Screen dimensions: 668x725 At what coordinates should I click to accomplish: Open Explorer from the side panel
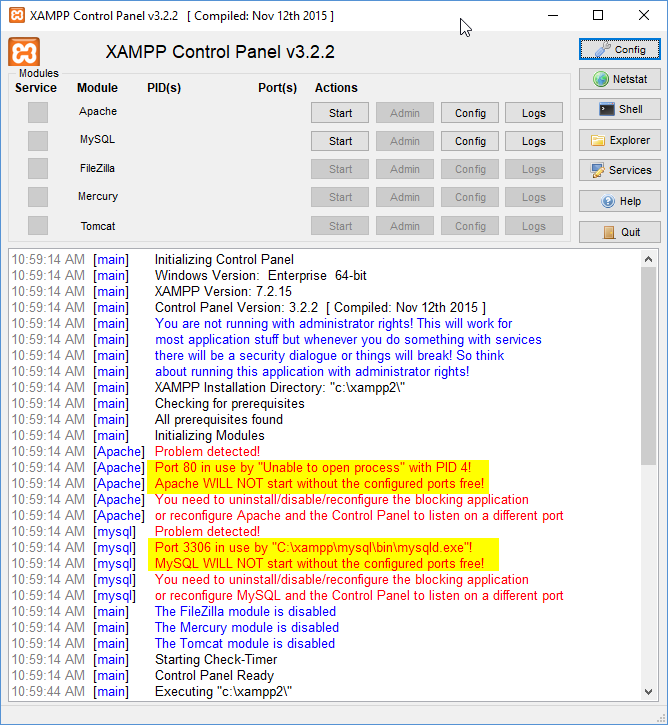coord(619,140)
